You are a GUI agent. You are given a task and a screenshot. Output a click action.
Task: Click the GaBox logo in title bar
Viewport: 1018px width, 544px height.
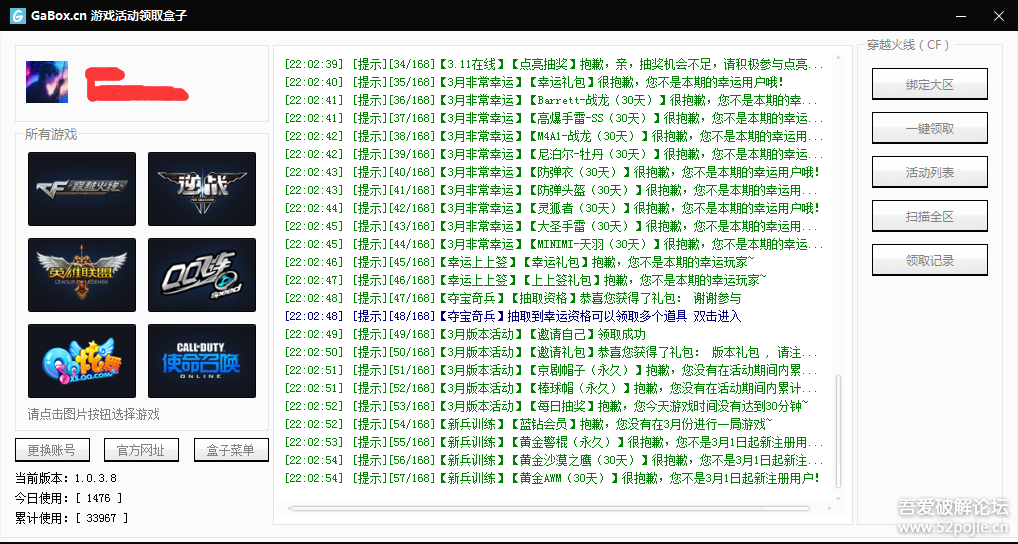[18, 16]
